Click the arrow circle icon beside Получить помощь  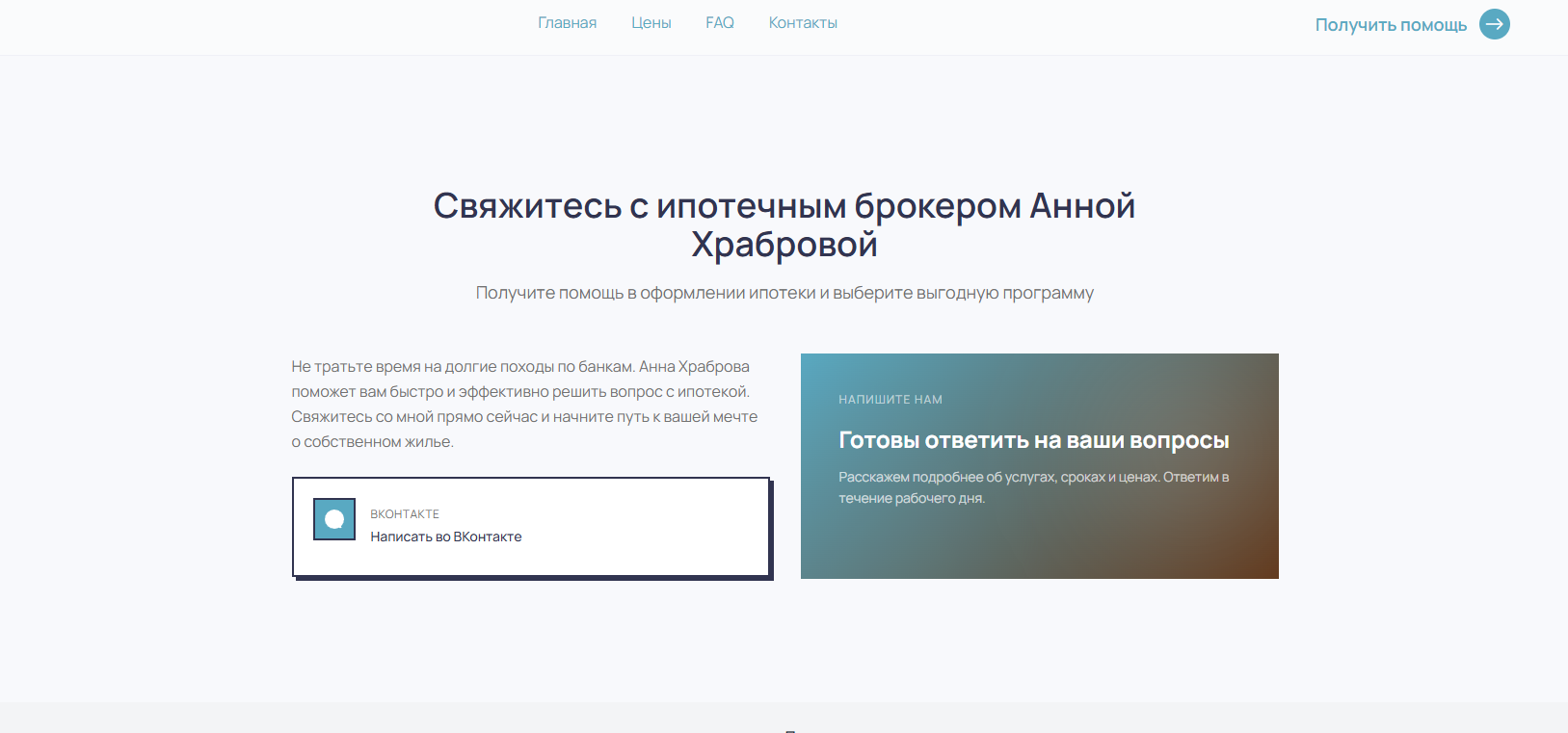[1494, 24]
